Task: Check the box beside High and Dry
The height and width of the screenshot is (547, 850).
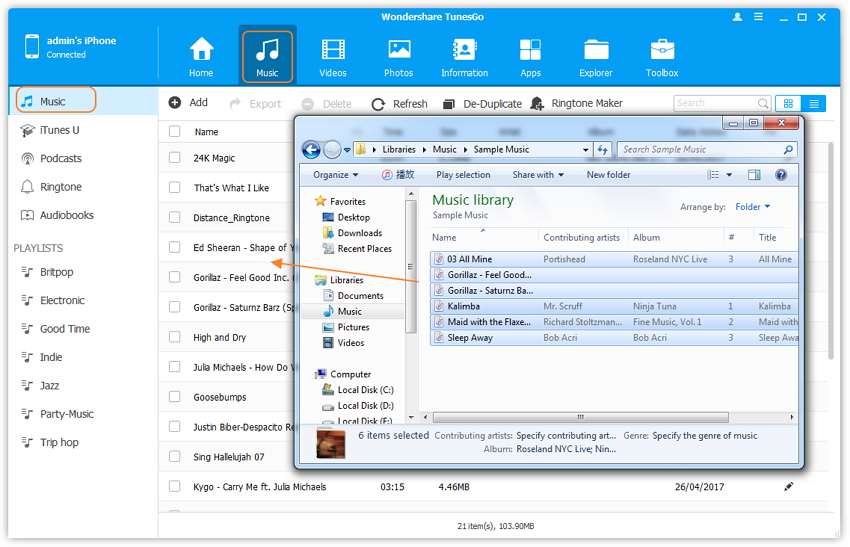Action: (x=175, y=337)
